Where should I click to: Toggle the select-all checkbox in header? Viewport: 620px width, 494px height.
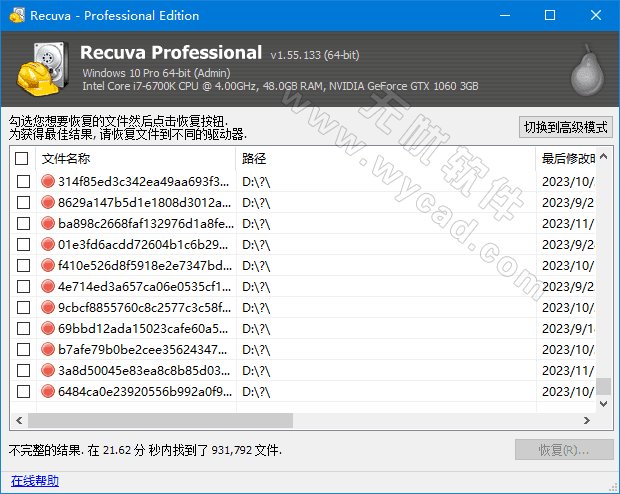click(x=21, y=158)
